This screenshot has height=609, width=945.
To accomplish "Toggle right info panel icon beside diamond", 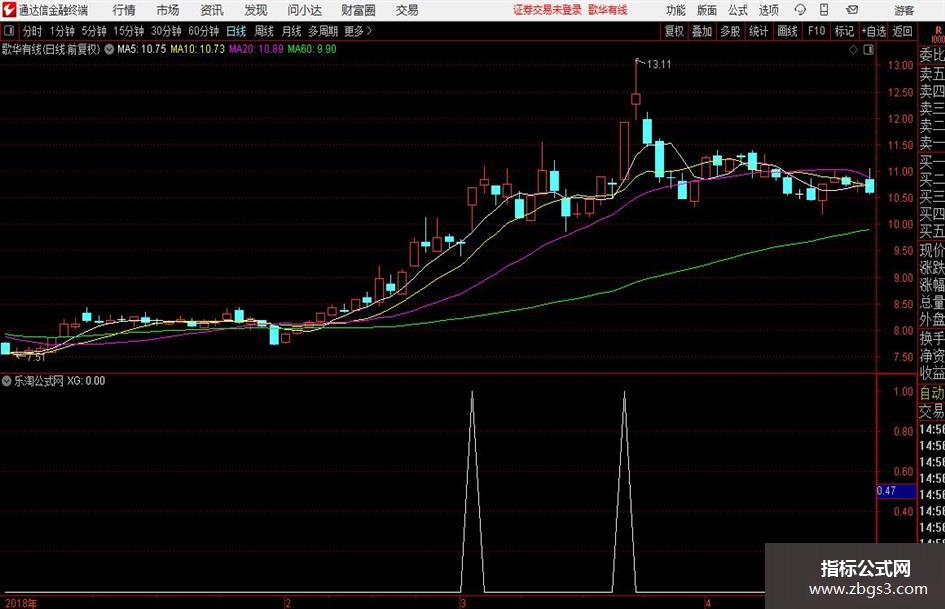I will tap(868, 50).
